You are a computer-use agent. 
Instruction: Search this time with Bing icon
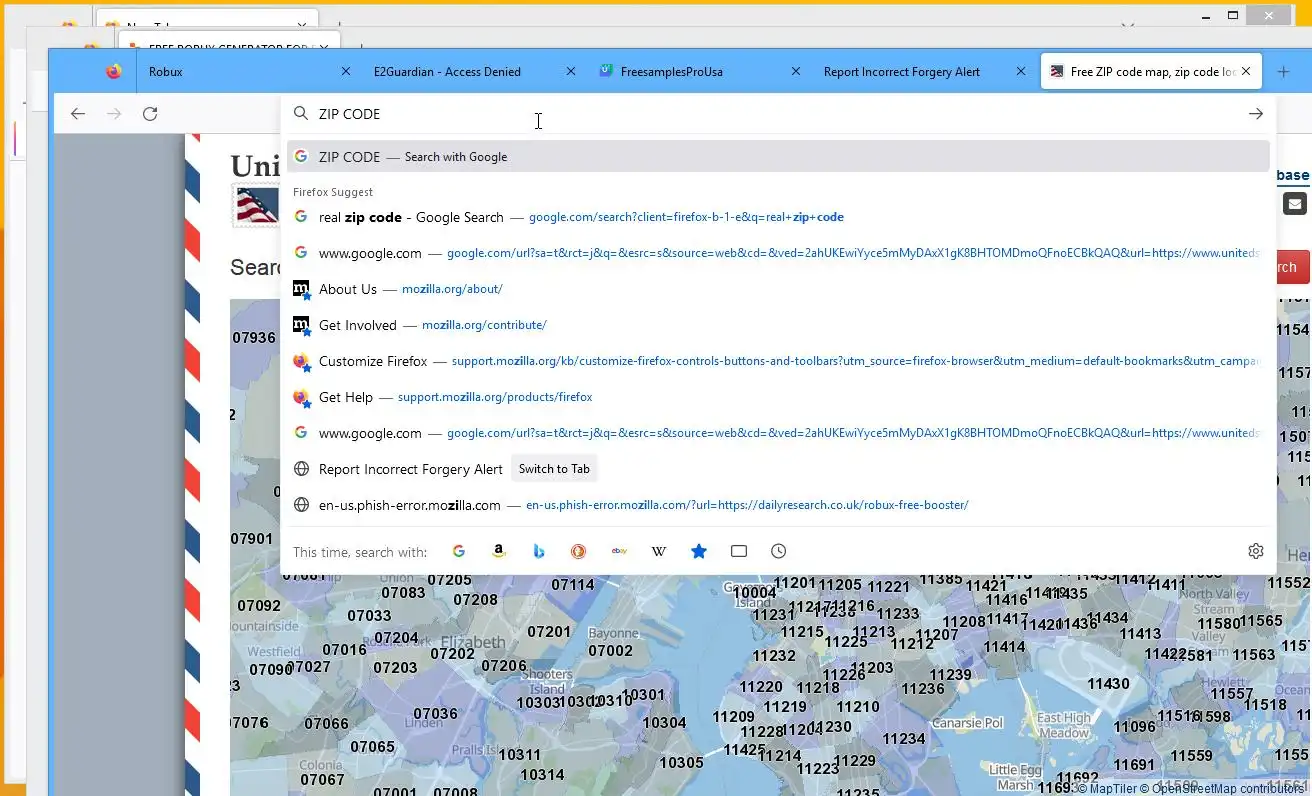[x=539, y=551]
